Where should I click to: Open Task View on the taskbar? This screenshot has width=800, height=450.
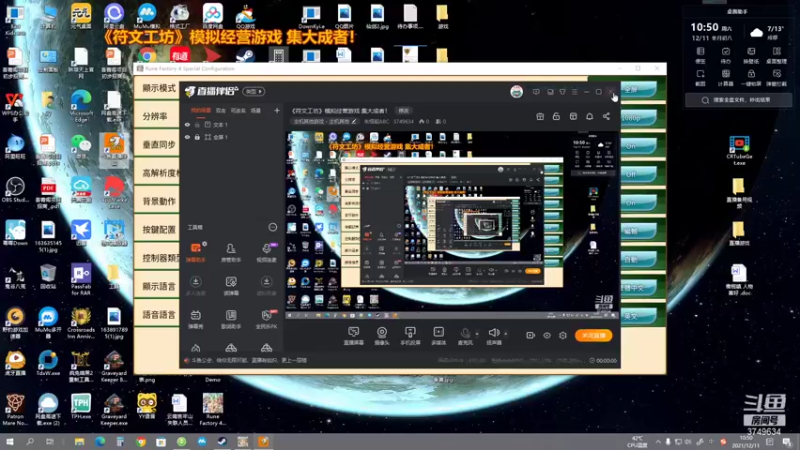tap(49, 442)
